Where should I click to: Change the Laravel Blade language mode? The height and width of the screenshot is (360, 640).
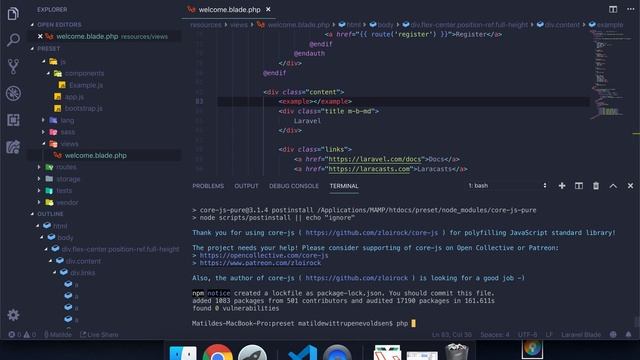click(581, 335)
